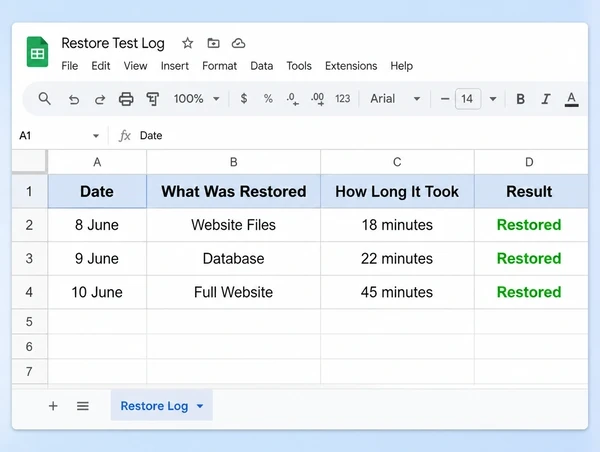Open the search menus magnifier
This screenshot has height=452, width=600.
click(44, 99)
